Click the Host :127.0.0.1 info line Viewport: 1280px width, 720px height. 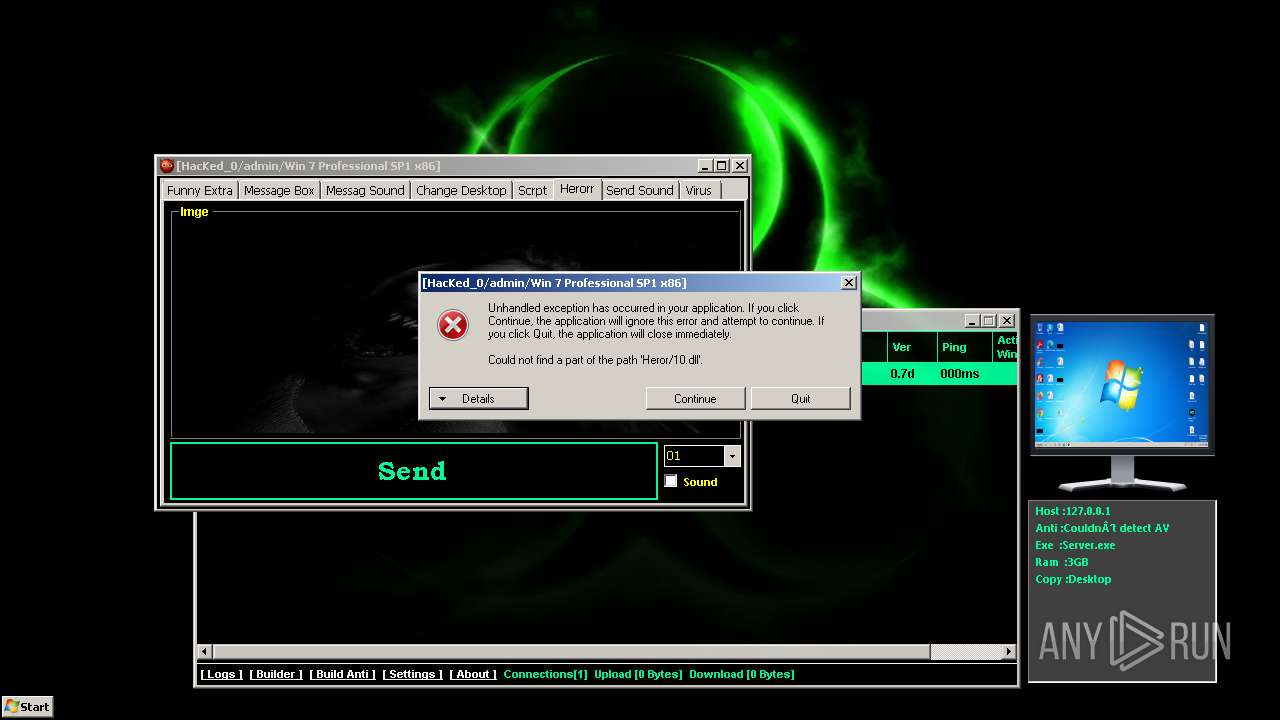1072,511
